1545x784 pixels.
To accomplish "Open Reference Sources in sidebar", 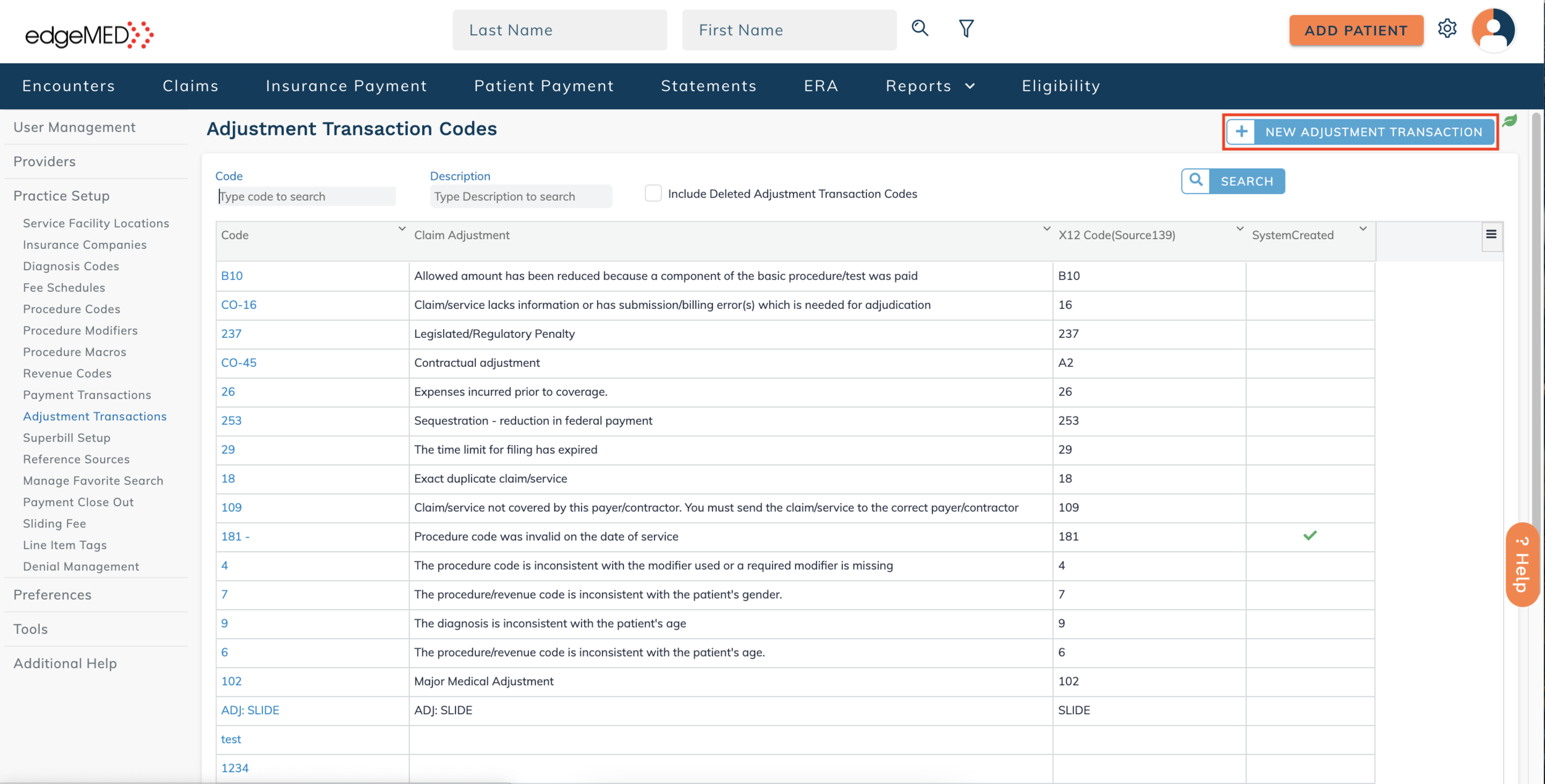I will pos(76,459).
